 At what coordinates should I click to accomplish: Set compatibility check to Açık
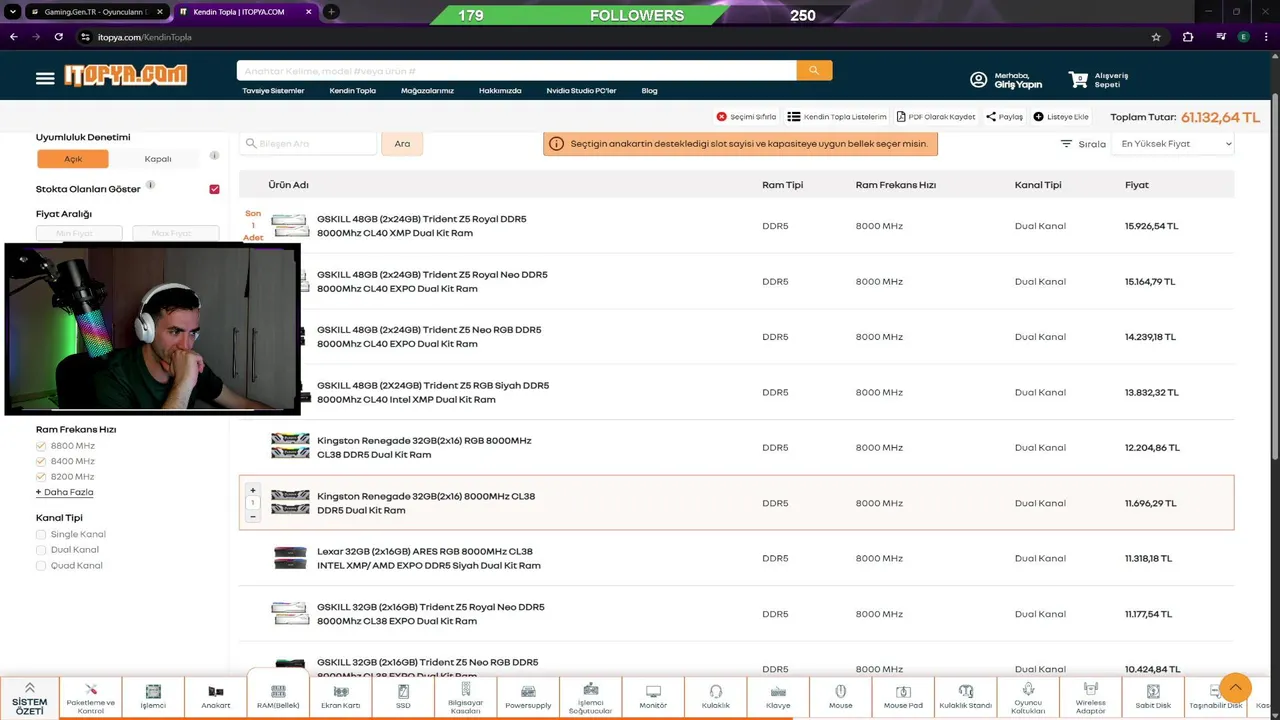pyautogui.click(x=73, y=159)
